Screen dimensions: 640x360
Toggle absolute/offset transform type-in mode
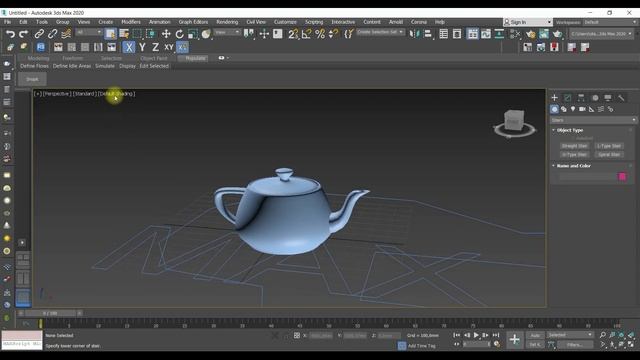click(x=297, y=336)
